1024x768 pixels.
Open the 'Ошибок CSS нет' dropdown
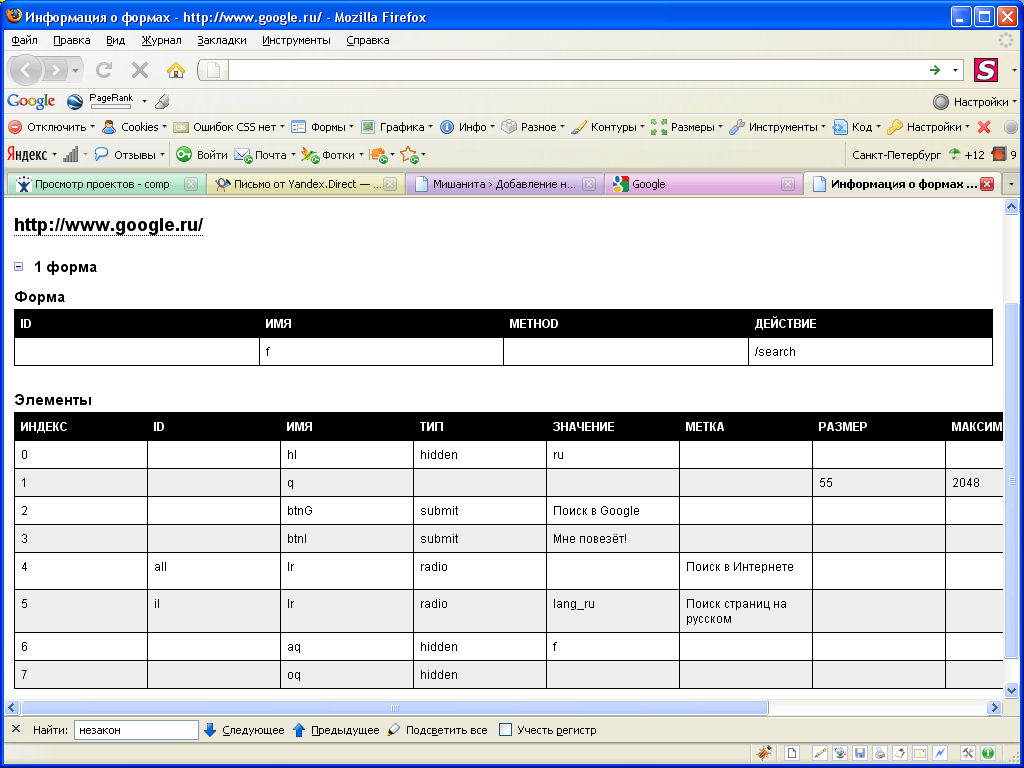[x=229, y=127]
